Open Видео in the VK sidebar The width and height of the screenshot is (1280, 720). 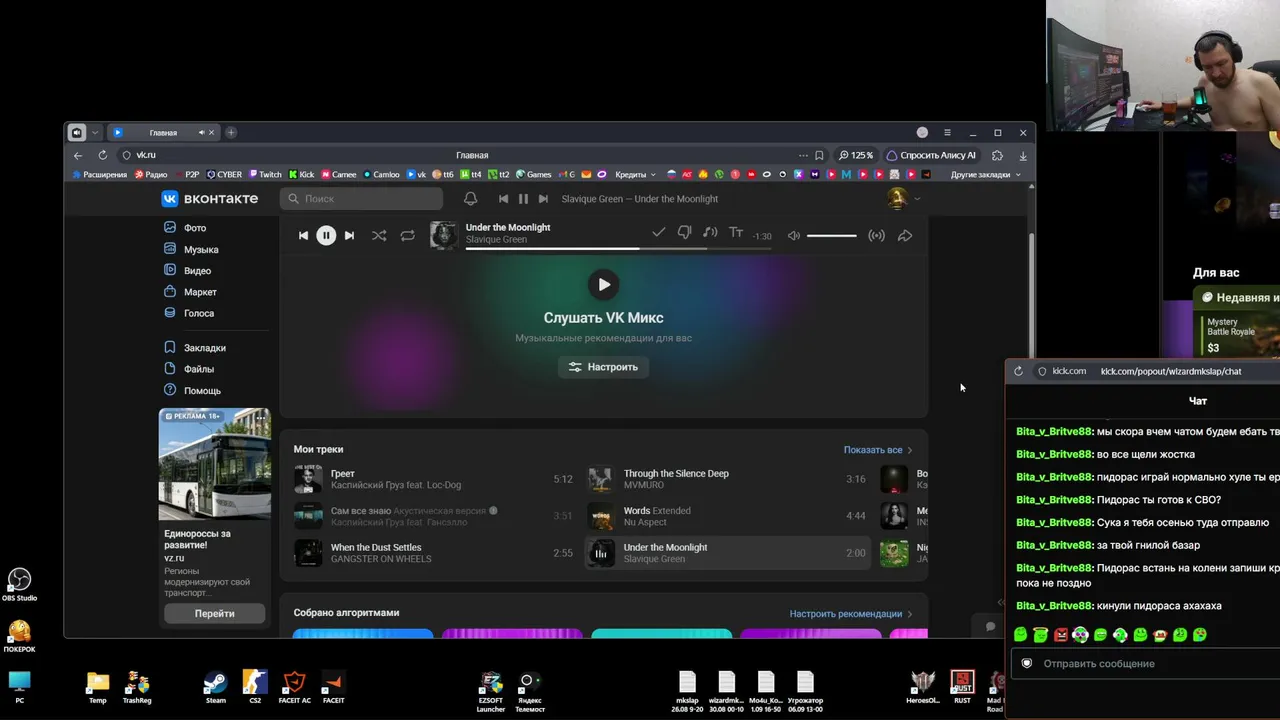[197, 271]
